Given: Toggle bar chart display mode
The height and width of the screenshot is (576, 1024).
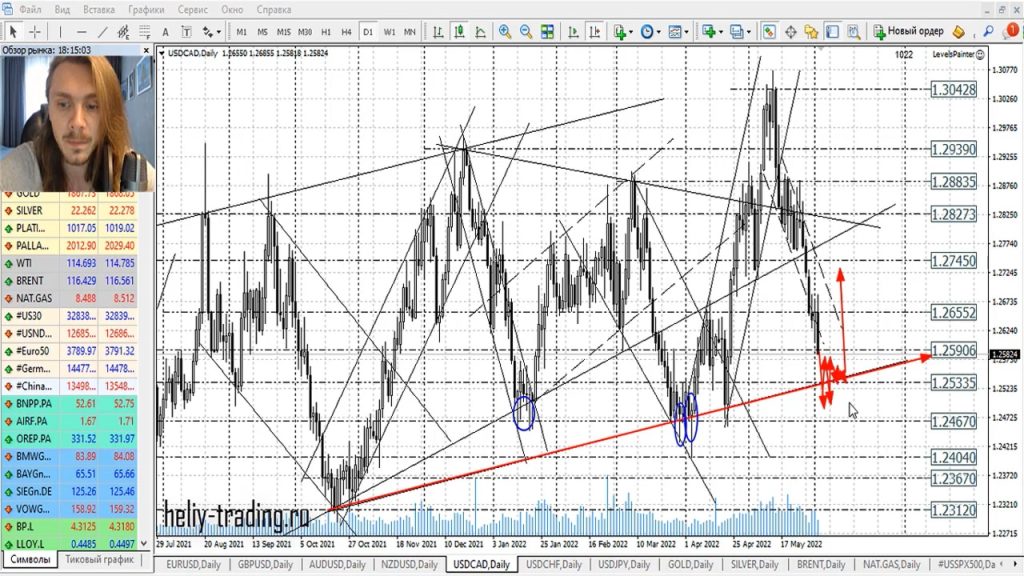Looking at the screenshot, I should click(438, 32).
